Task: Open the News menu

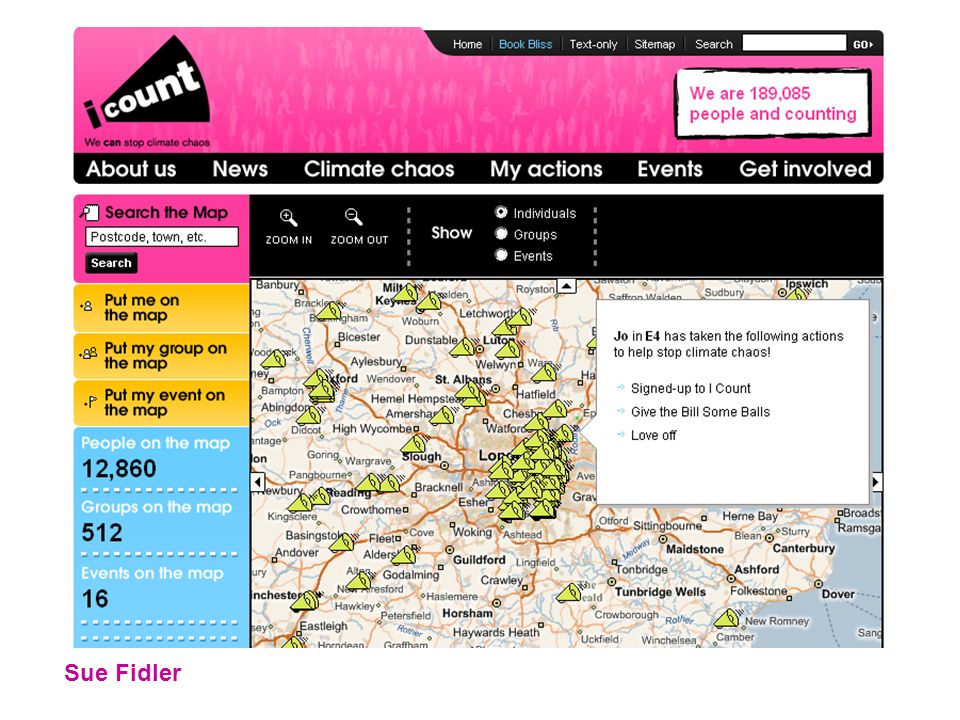Action: (240, 169)
